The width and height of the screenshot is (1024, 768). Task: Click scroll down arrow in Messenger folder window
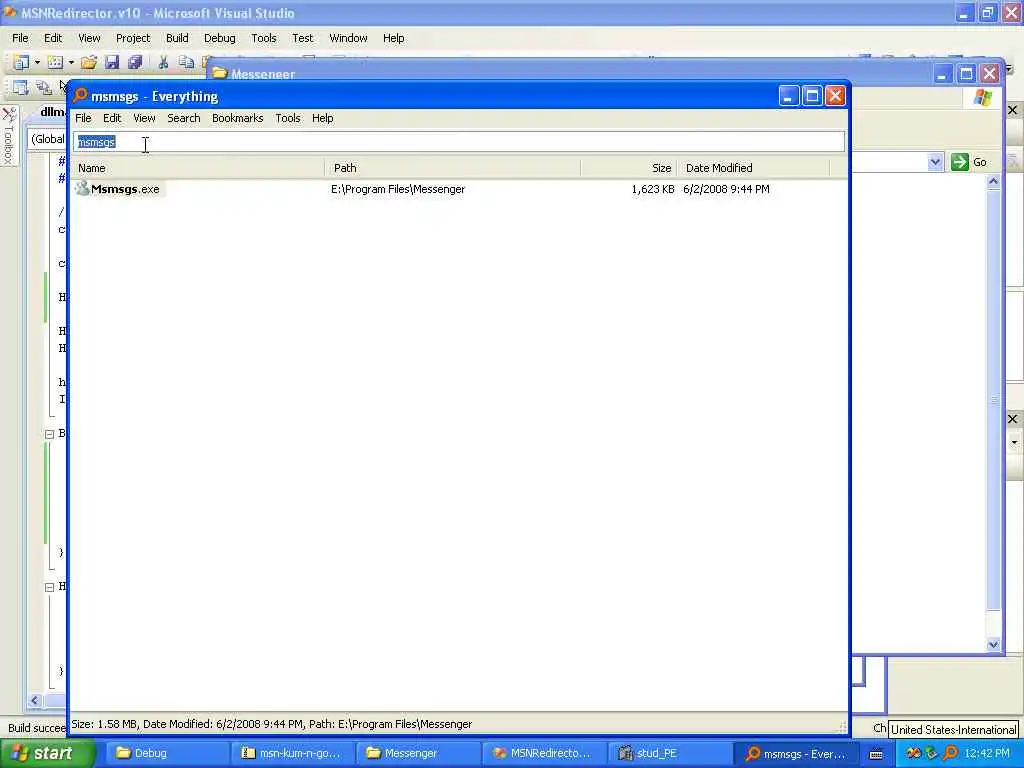[993, 645]
